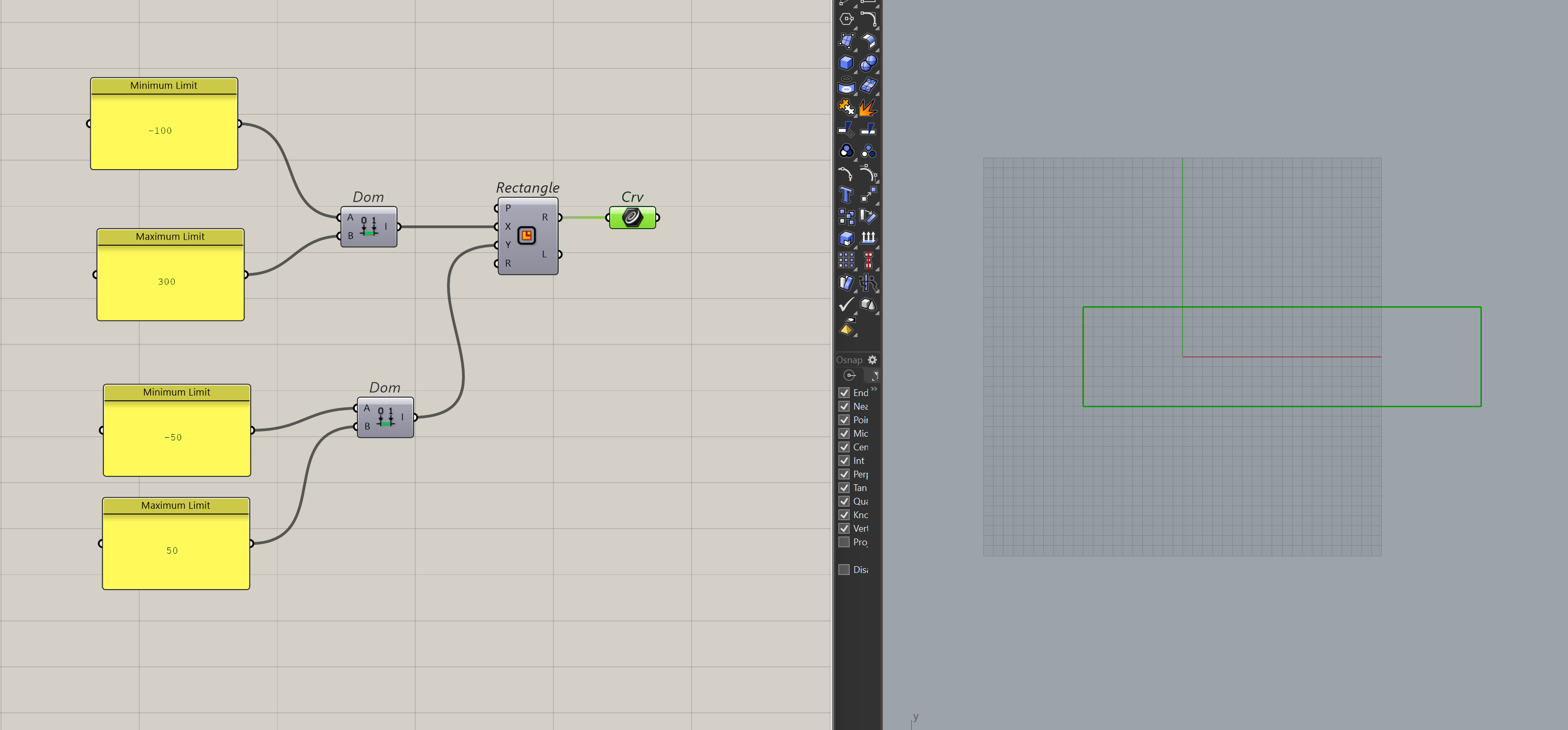1568x730 pixels.
Task: Select the Text object tool icon
Action: [846, 195]
